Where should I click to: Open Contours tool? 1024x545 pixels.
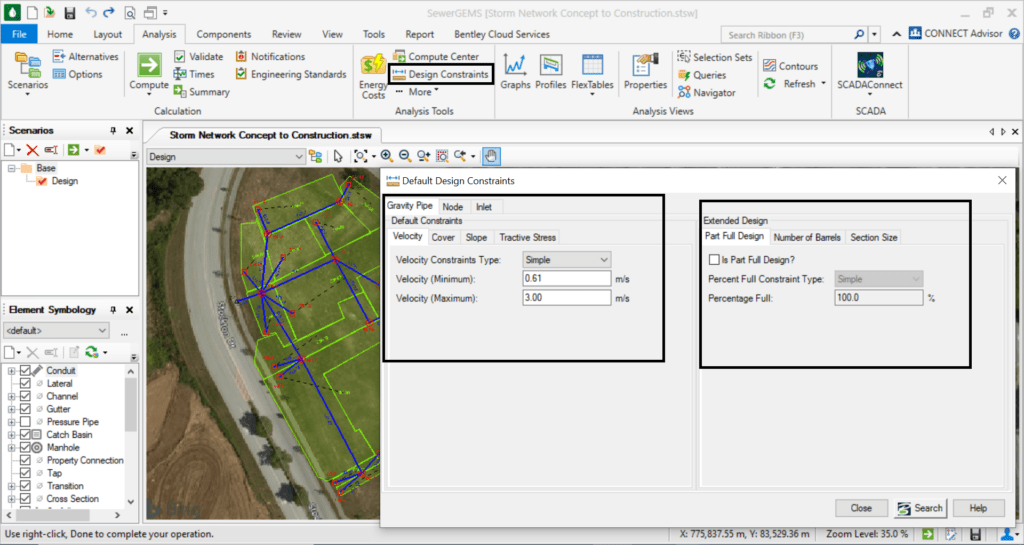click(x=790, y=66)
